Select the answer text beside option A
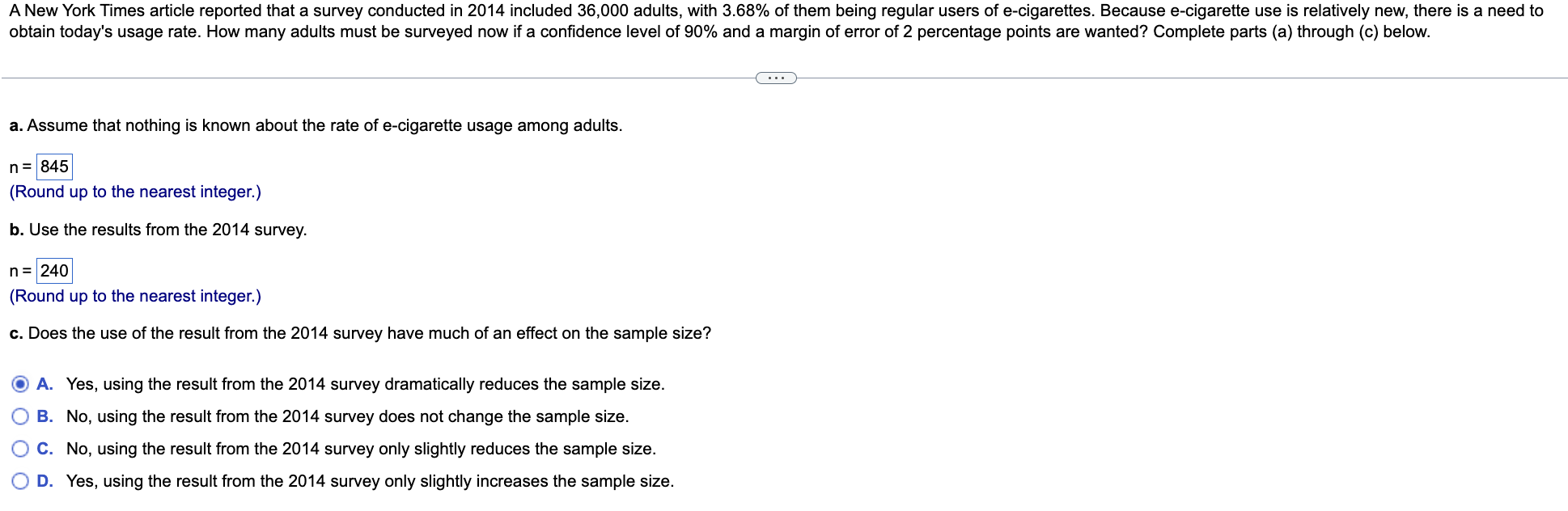Image resolution: width=1568 pixels, height=511 pixels. (364, 384)
